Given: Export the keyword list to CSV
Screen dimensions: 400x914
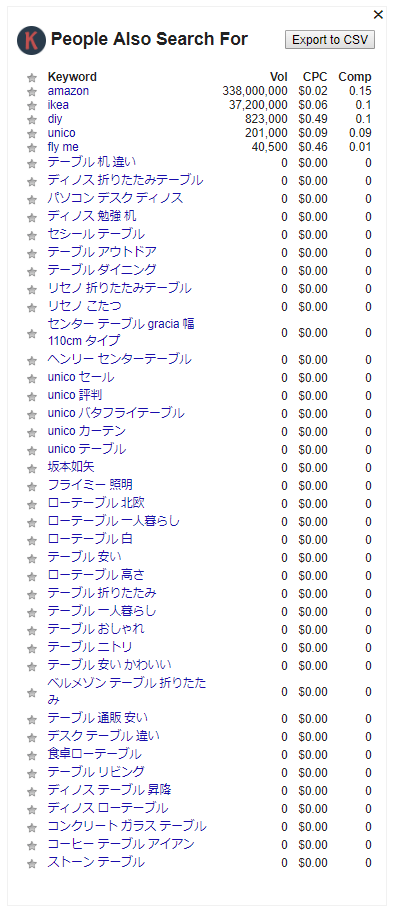Looking at the screenshot, I should 330,40.
